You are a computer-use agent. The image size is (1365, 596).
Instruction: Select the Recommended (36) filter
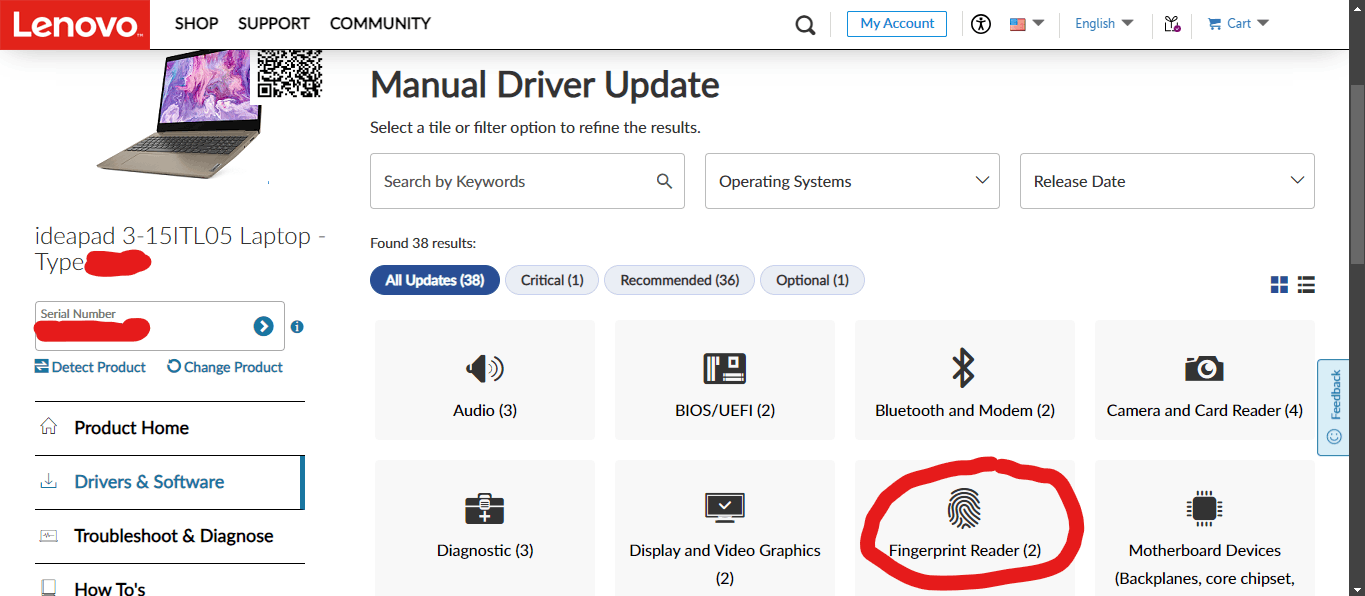[680, 280]
